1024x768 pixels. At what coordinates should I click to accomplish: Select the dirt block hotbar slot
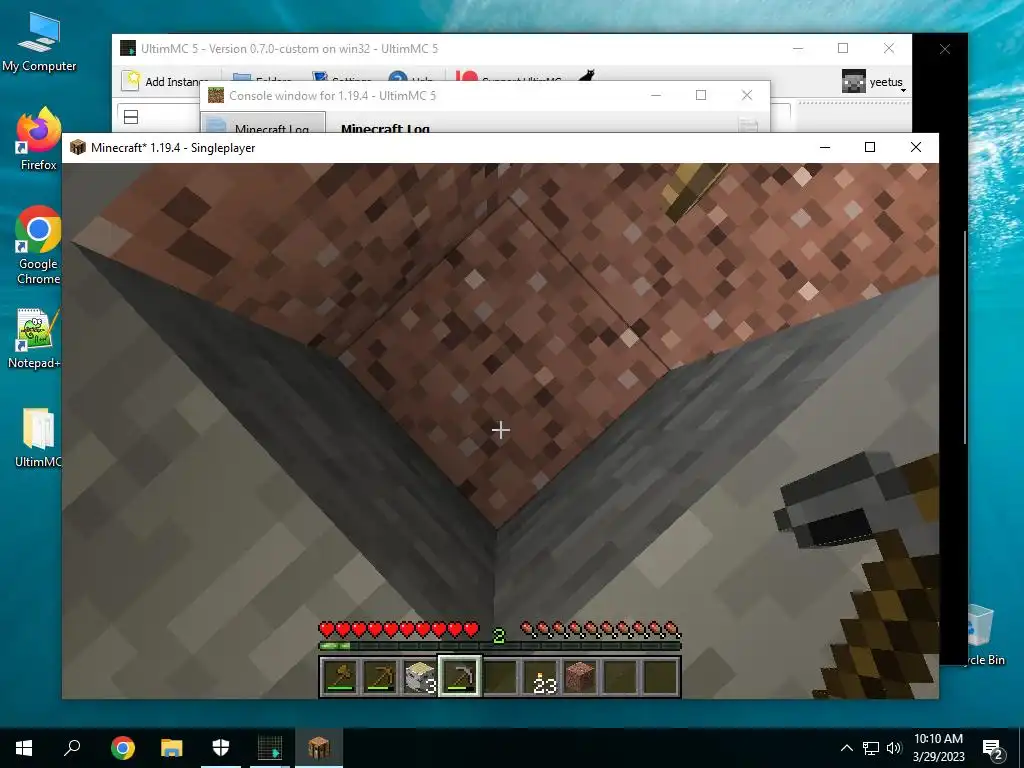point(579,677)
